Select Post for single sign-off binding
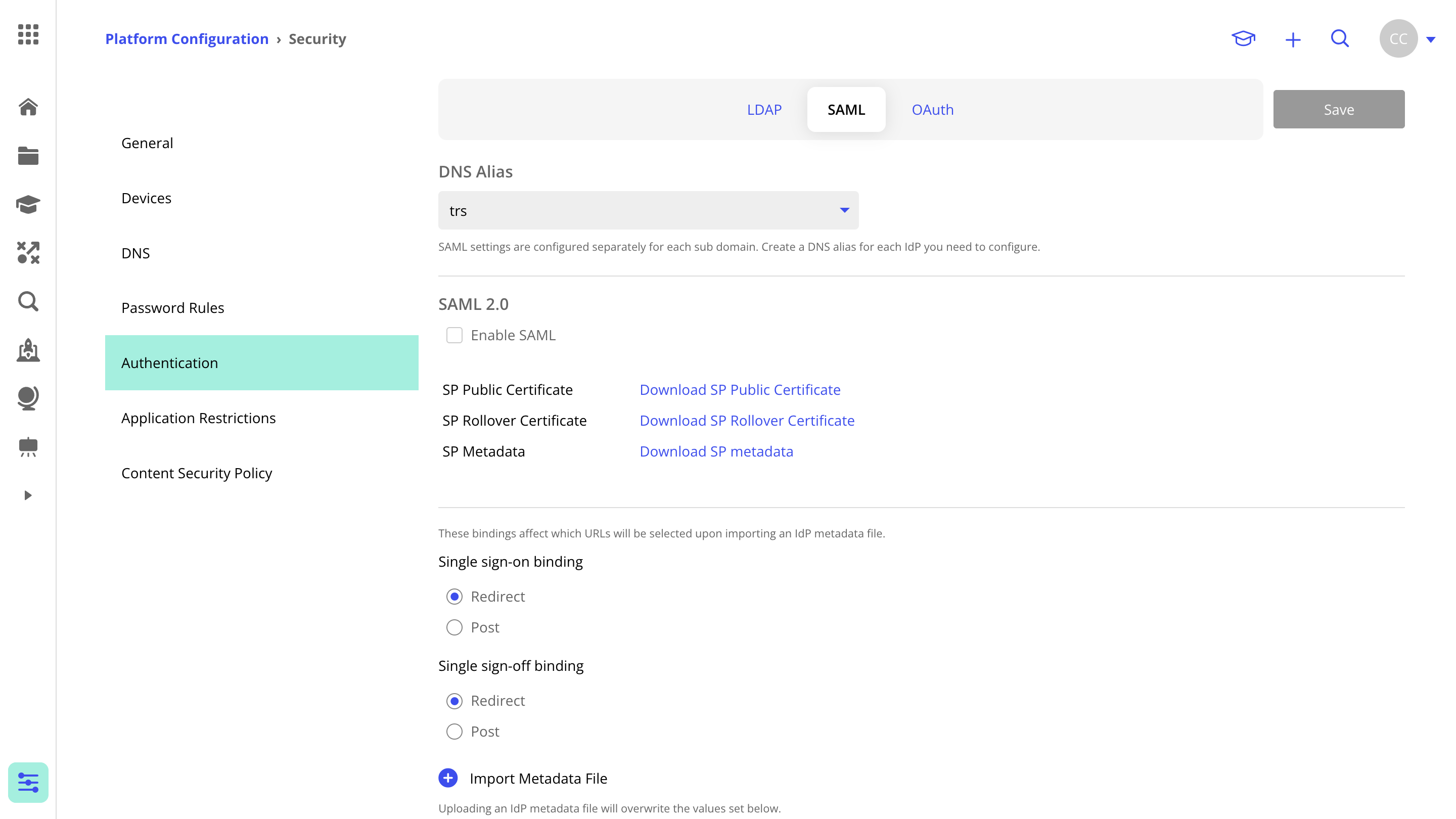The width and height of the screenshot is (1456, 819). click(x=454, y=732)
